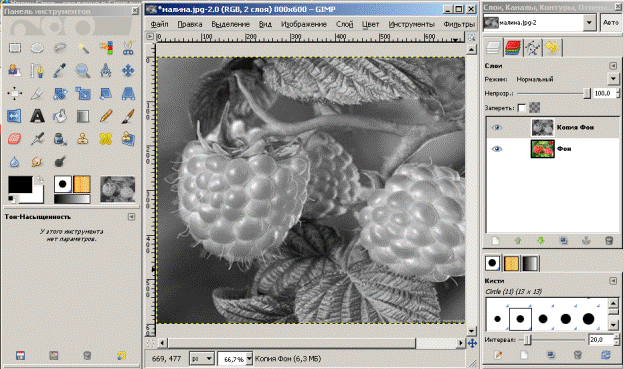Select the Blend gradient tool
This screenshot has height=369, width=624.
[83, 116]
